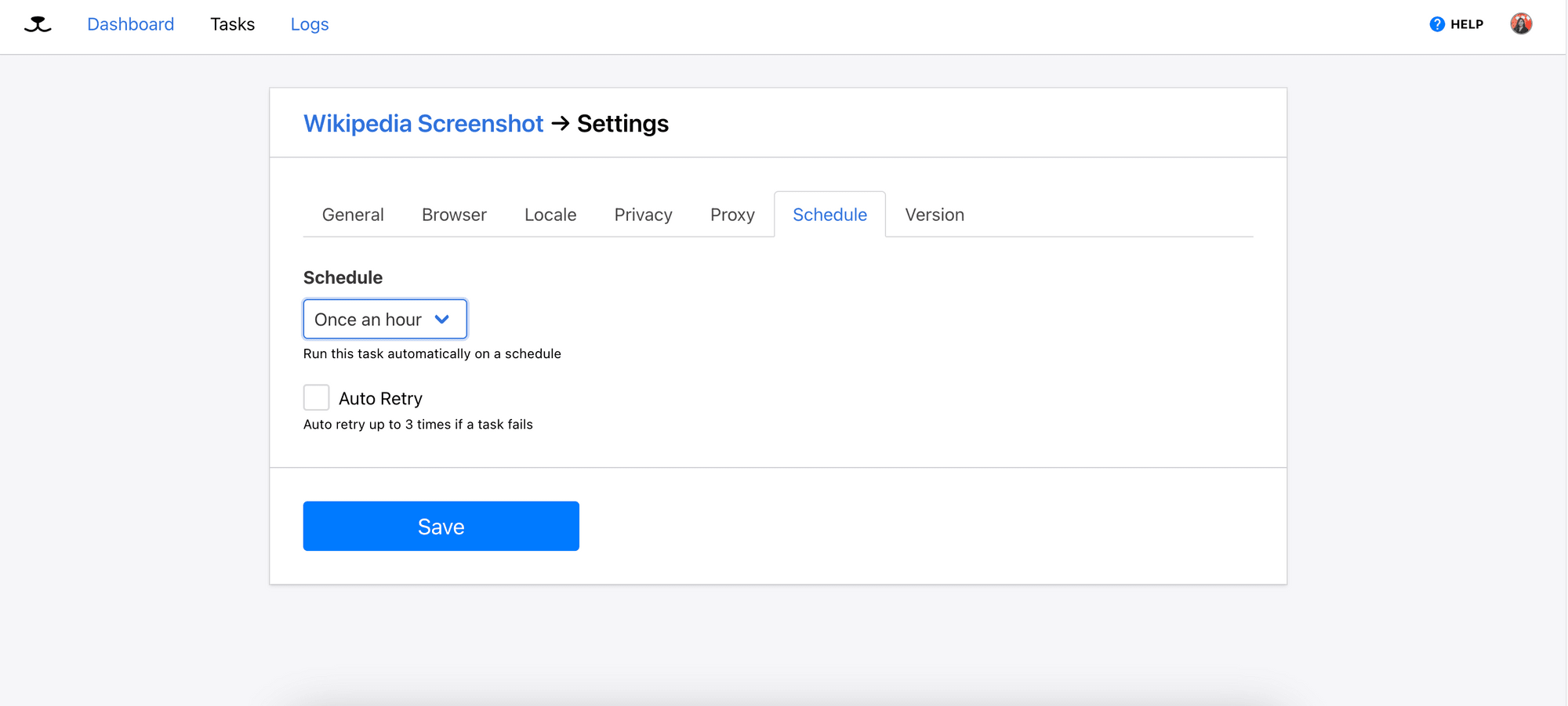Image resolution: width=1568 pixels, height=706 pixels.
Task: Open the Wikipedia Screenshot task link
Action: (x=423, y=124)
